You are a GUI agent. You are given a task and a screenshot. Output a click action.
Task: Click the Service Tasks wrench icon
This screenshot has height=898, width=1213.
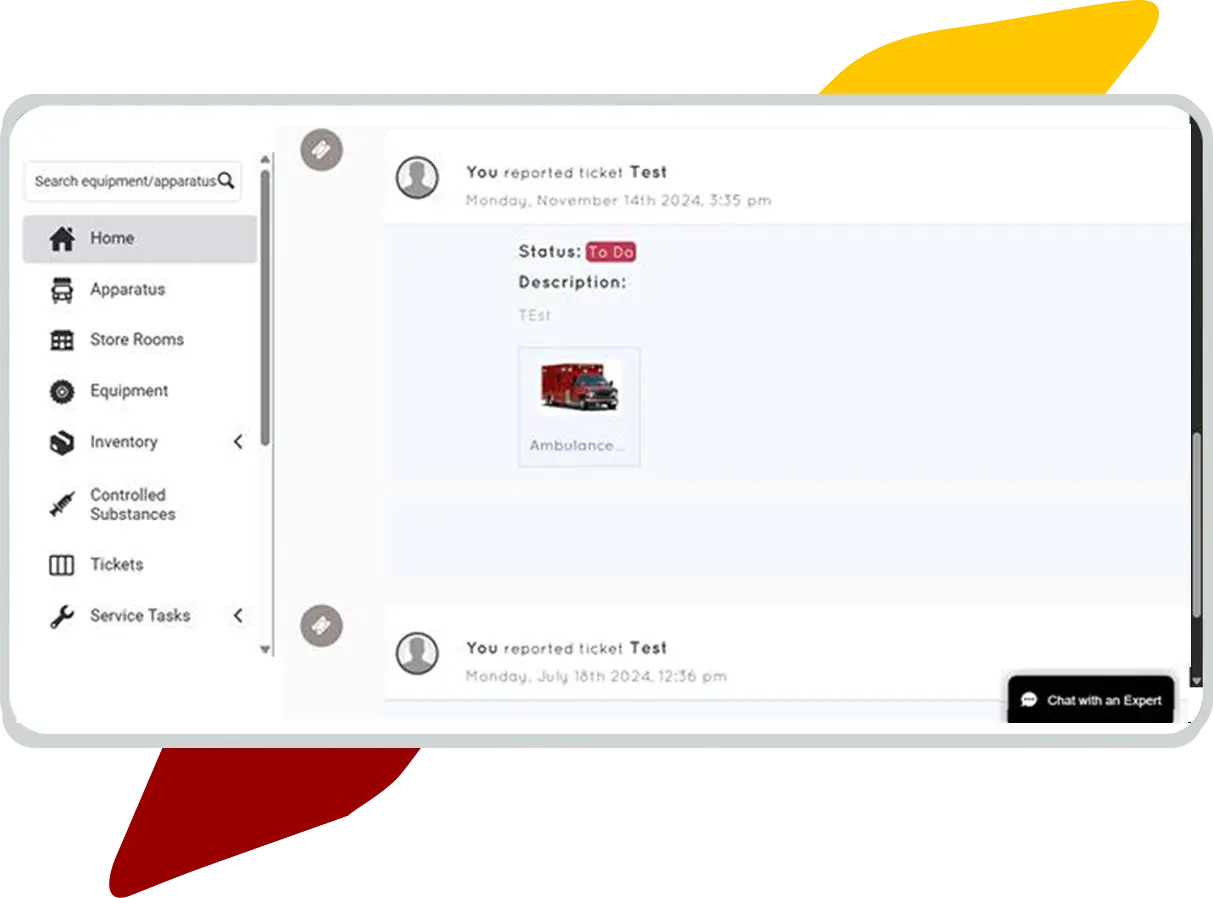pyautogui.click(x=62, y=617)
